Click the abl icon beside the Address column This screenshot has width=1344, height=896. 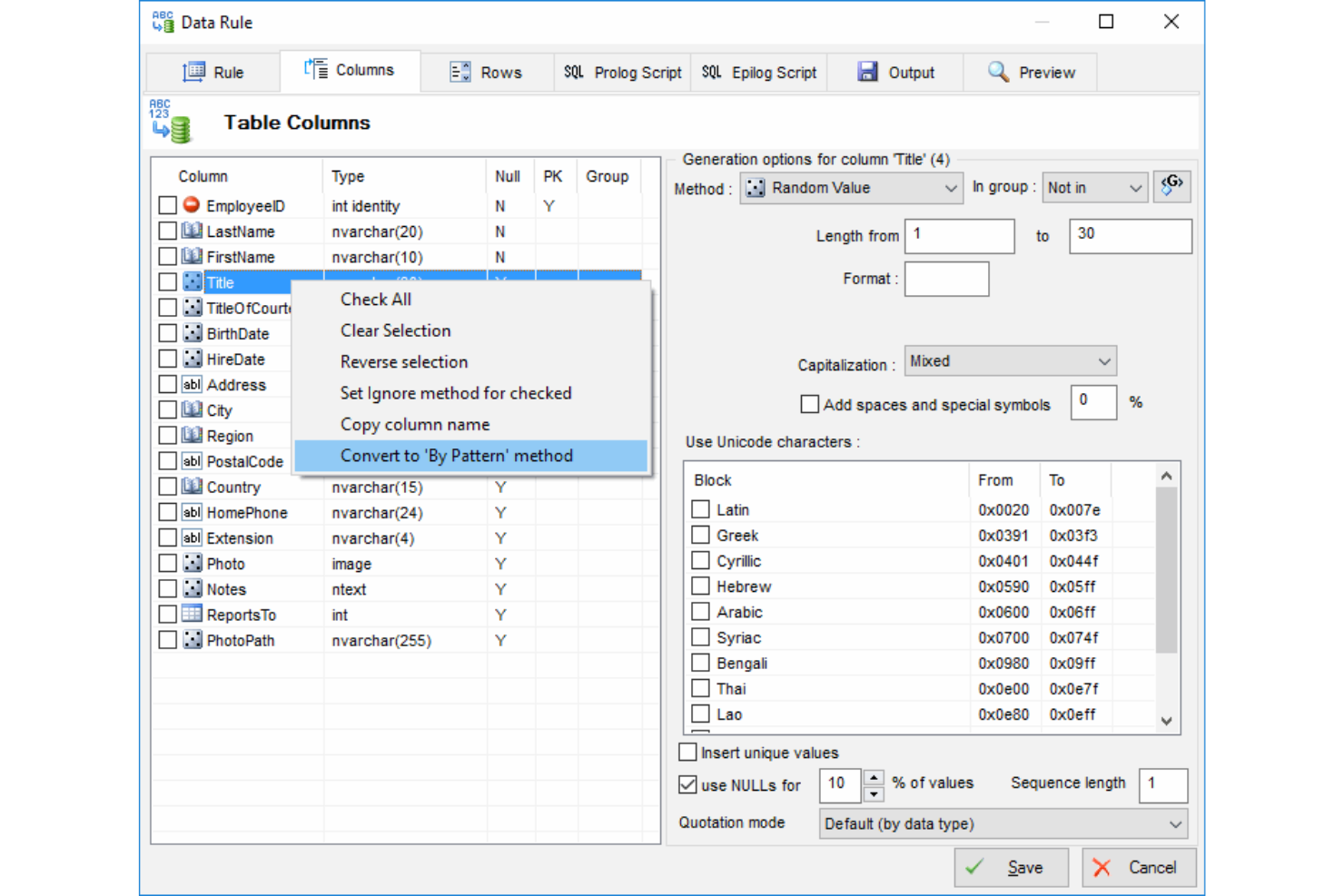(192, 384)
